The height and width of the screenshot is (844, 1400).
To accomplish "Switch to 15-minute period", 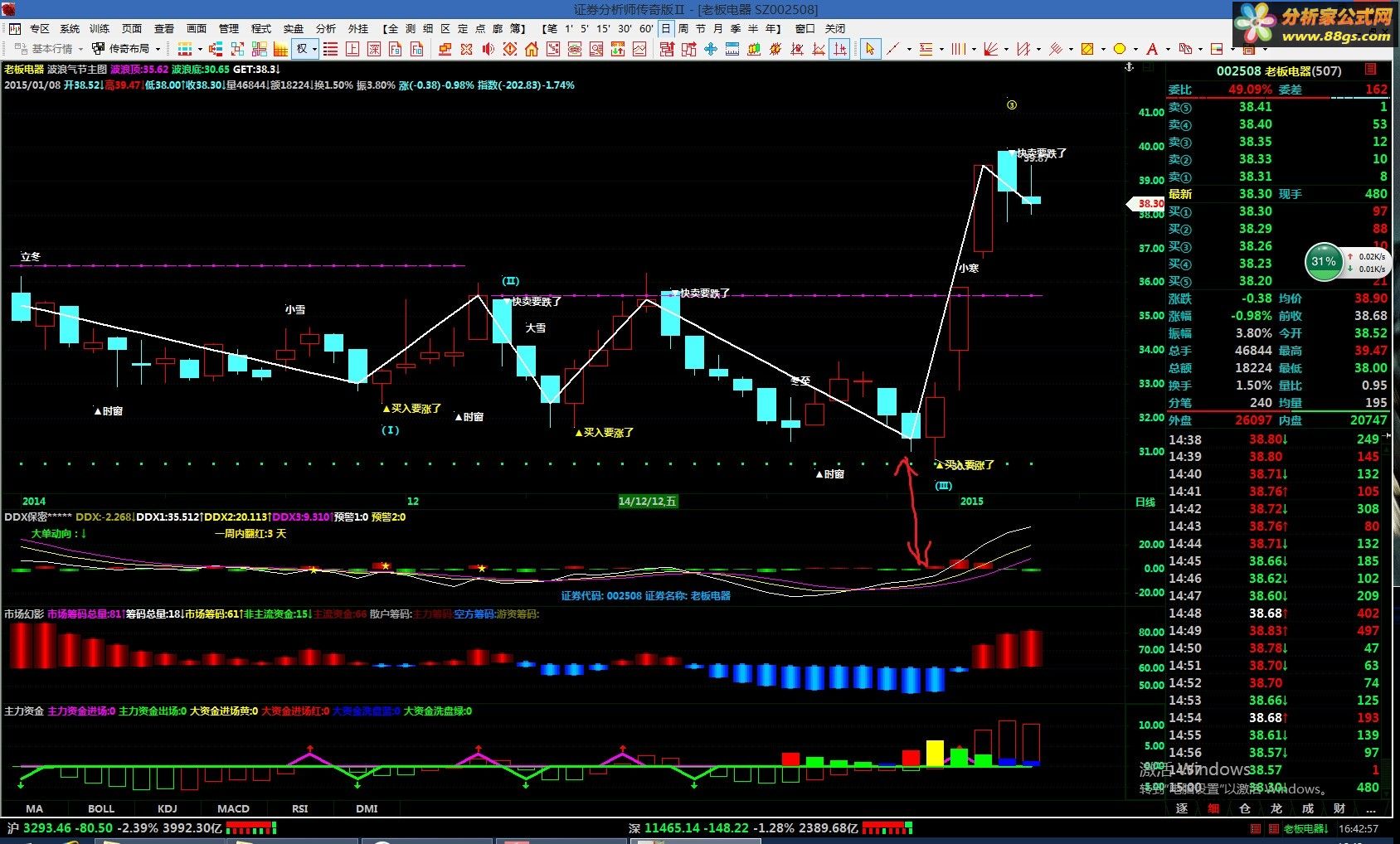I will coord(603,28).
